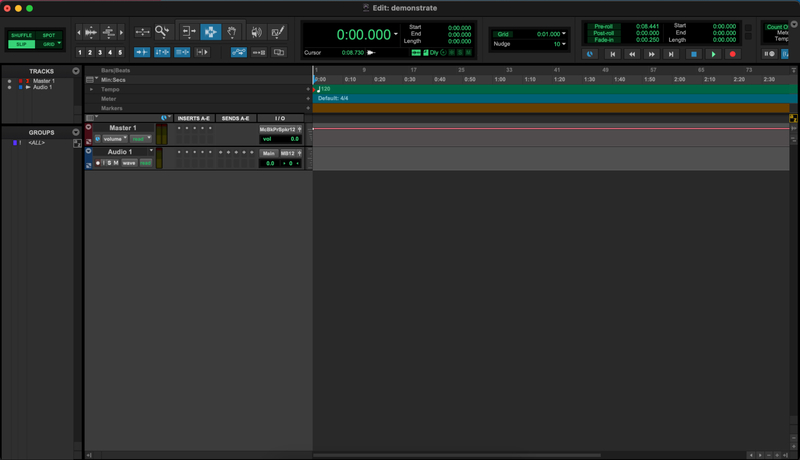Open Tracks list popup menu
Image resolution: width=800 pixels, height=460 pixels.
(x=76, y=71)
